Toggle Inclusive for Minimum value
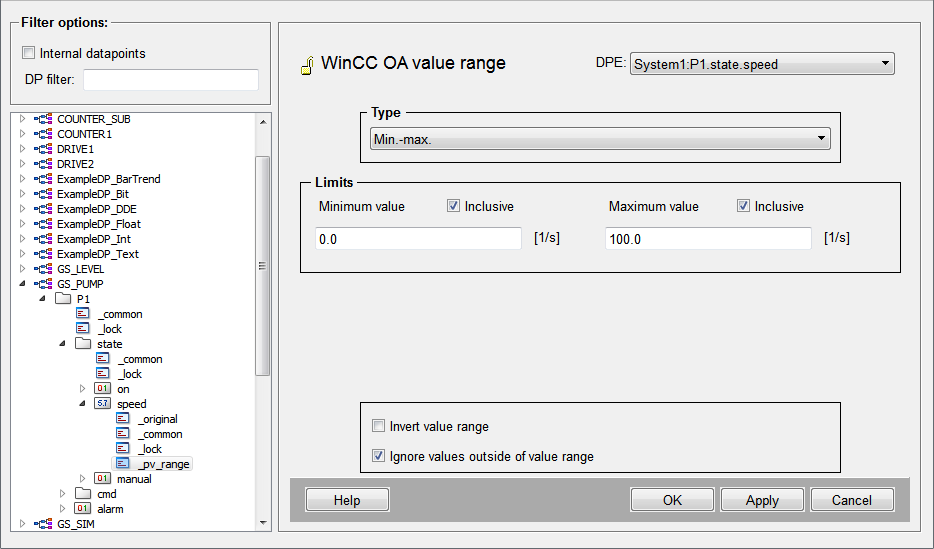This screenshot has width=934, height=549. (x=454, y=206)
